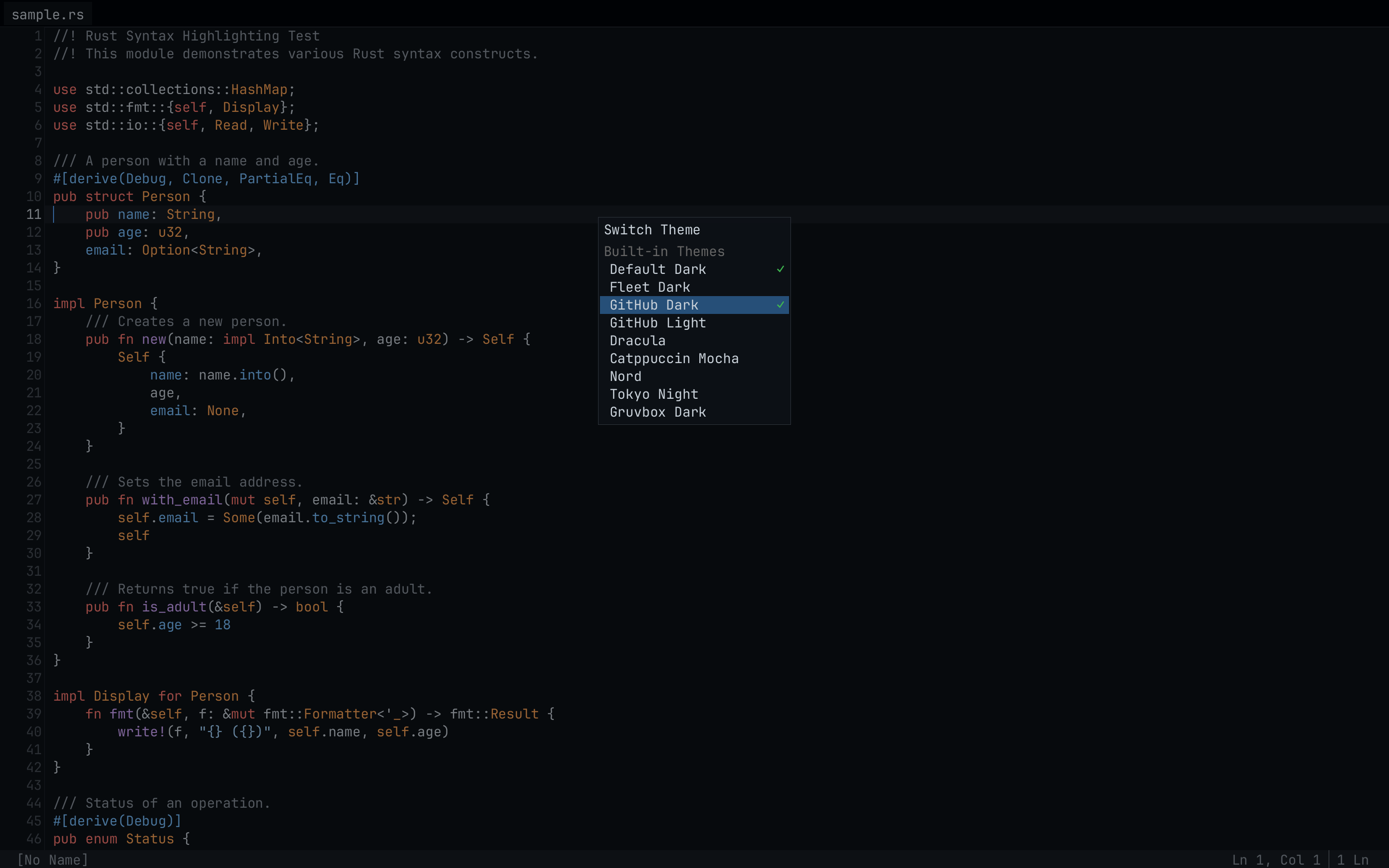The image size is (1389, 868).
Task: Click the Switch Theme popup title
Action: 652,230
